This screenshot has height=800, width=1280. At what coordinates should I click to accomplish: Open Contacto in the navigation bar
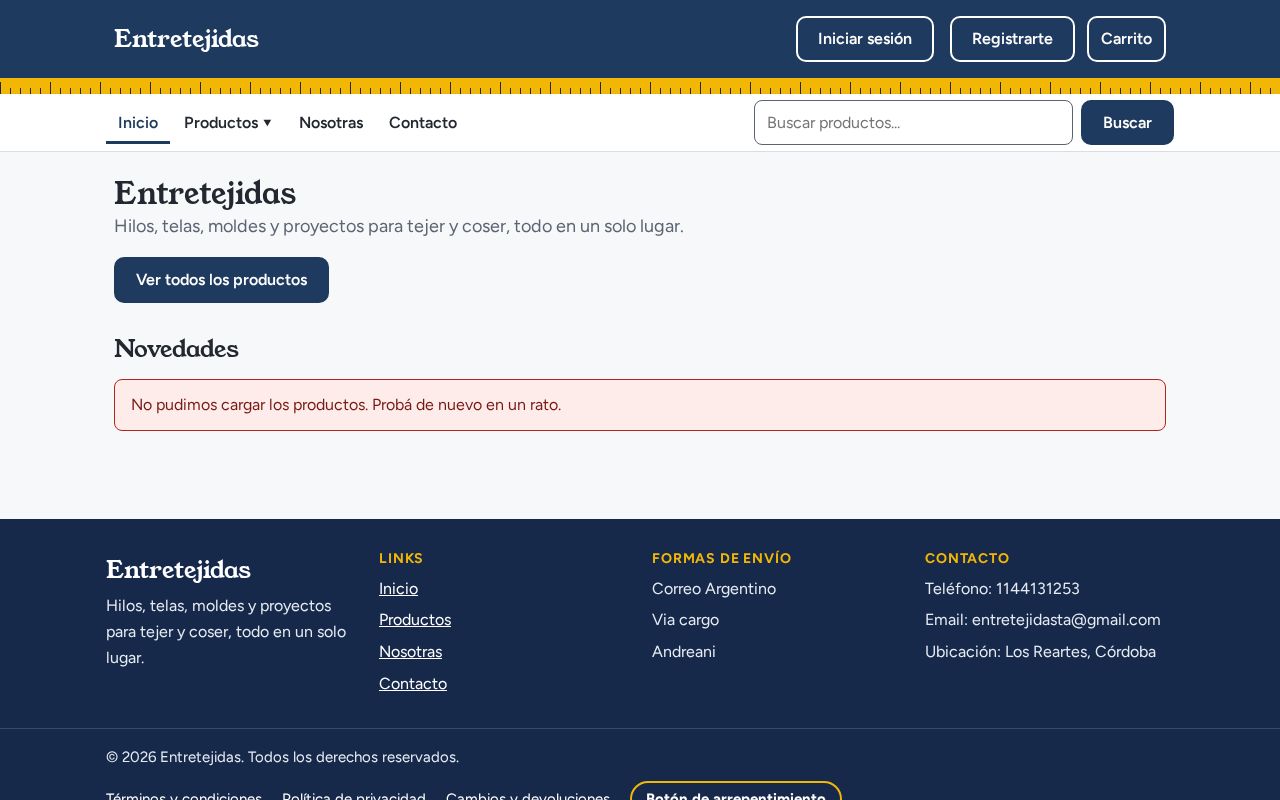(x=423, y=123)
